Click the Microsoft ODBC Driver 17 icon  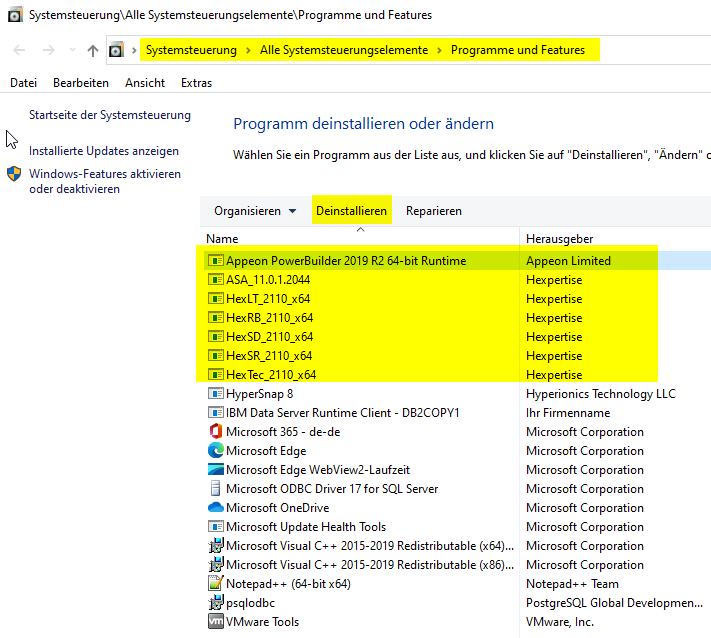215,488
